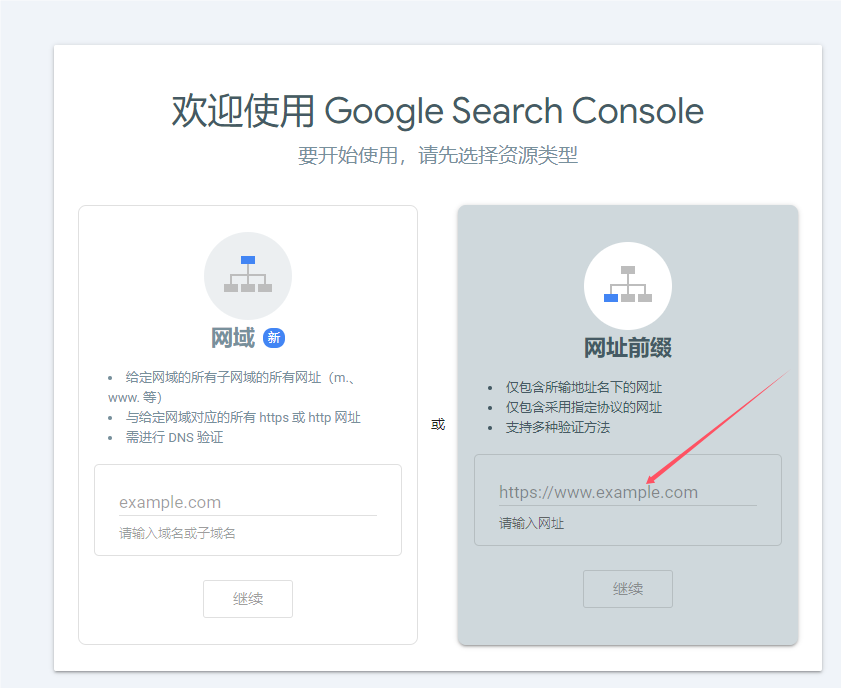The height and width of the screenshot is (688, 841).
Task: Click the 仅包含采用指定协议的网址 bullet
Action: (x=583, y=407)
